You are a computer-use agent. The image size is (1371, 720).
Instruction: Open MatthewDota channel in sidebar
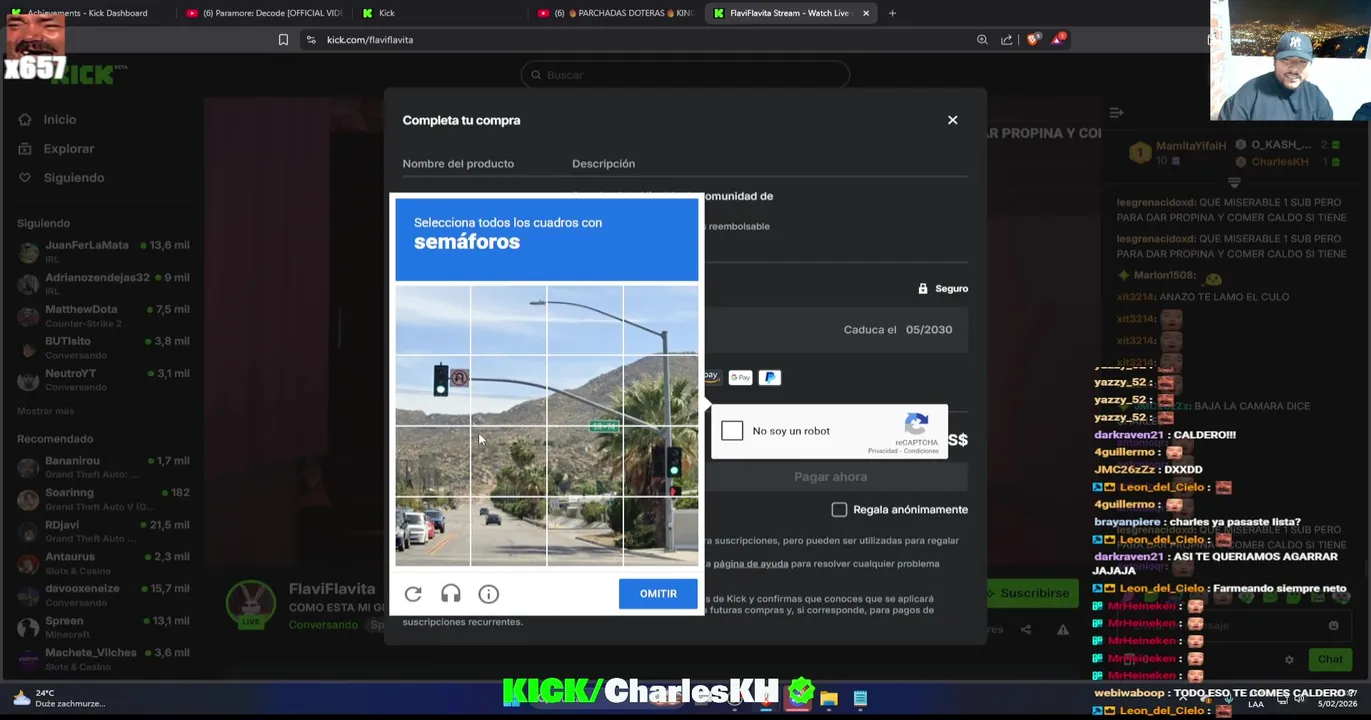click(103, 315)
